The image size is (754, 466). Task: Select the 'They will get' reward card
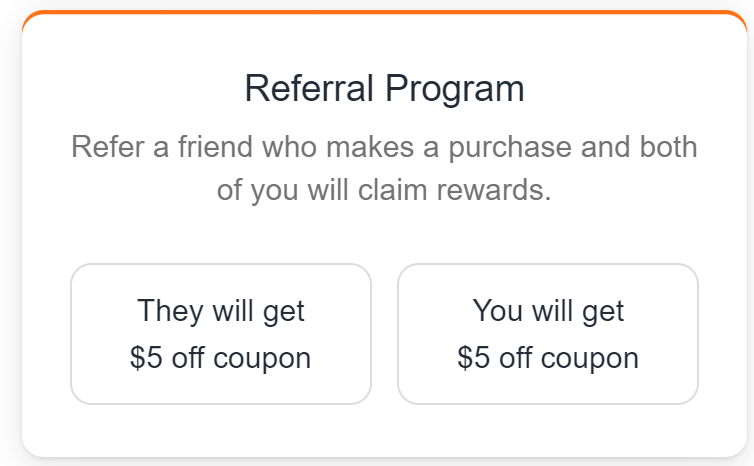click(x=220, y=334)
